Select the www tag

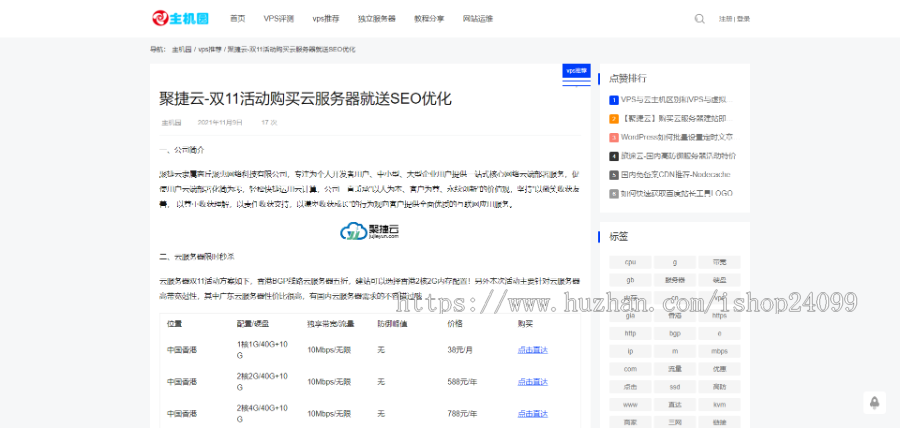(x=630, y=404)
